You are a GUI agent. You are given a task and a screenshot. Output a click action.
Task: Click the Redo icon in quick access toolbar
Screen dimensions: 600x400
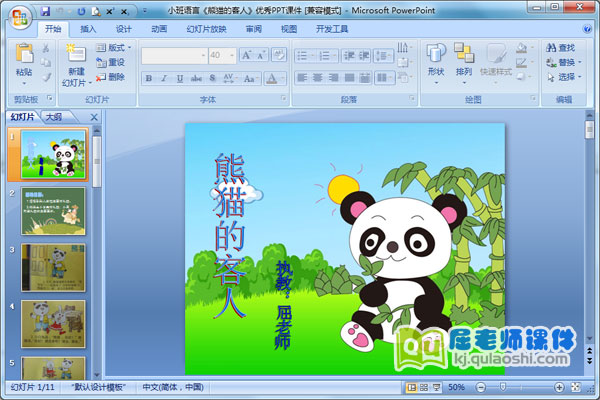pyautogui.click(x=81, y=11)
